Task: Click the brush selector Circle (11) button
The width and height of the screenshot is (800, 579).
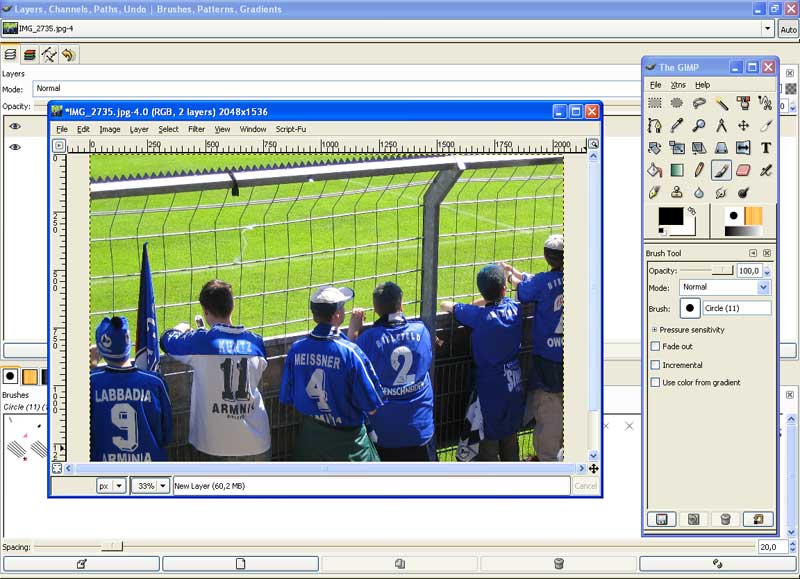Action: (x=690, y=308)
